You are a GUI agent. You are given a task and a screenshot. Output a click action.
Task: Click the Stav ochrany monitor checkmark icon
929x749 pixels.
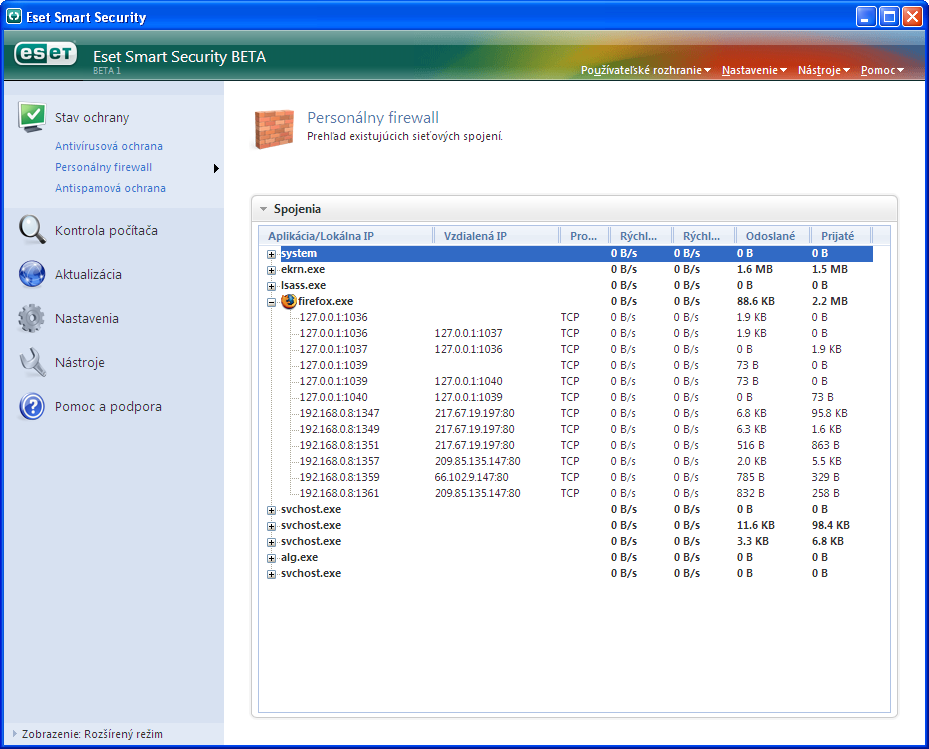32,117
